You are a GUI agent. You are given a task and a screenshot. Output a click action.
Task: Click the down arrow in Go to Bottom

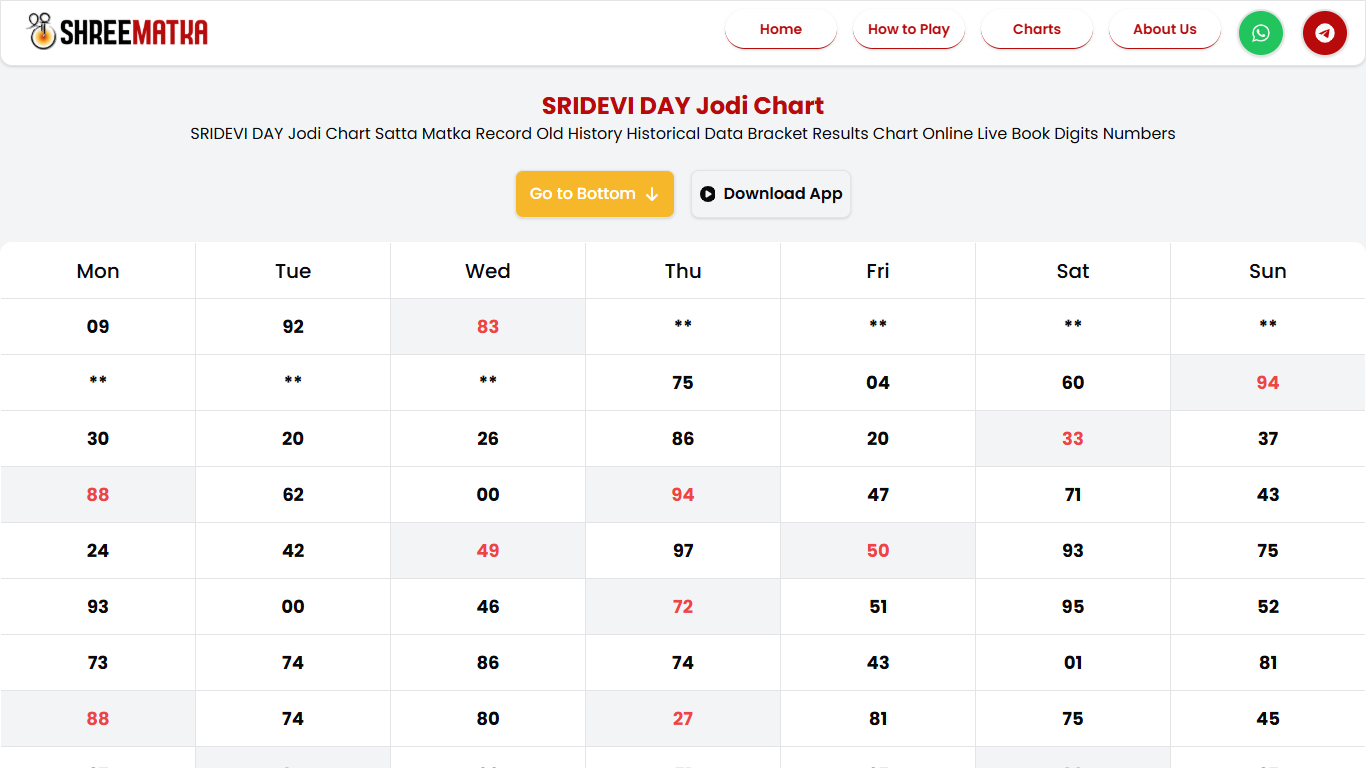[x=652, y=194]
